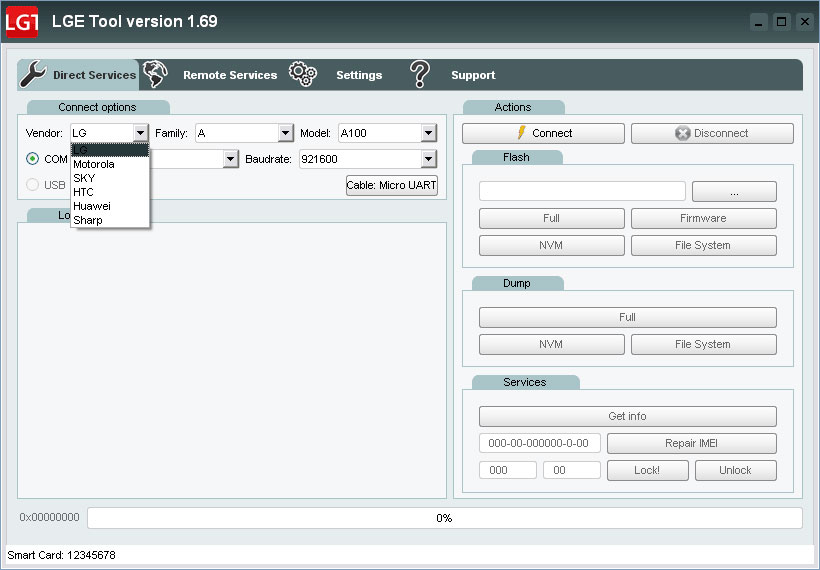Switch to the Remote Services tab
The image size is (820, 570).
[230, 75]
